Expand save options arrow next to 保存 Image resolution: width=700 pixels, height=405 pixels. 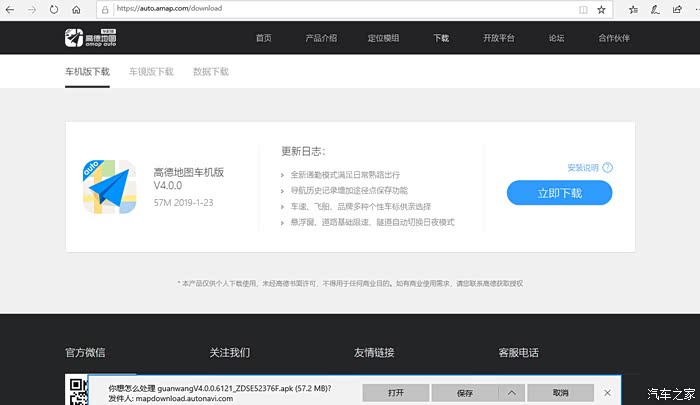click(x=511, y=392)
